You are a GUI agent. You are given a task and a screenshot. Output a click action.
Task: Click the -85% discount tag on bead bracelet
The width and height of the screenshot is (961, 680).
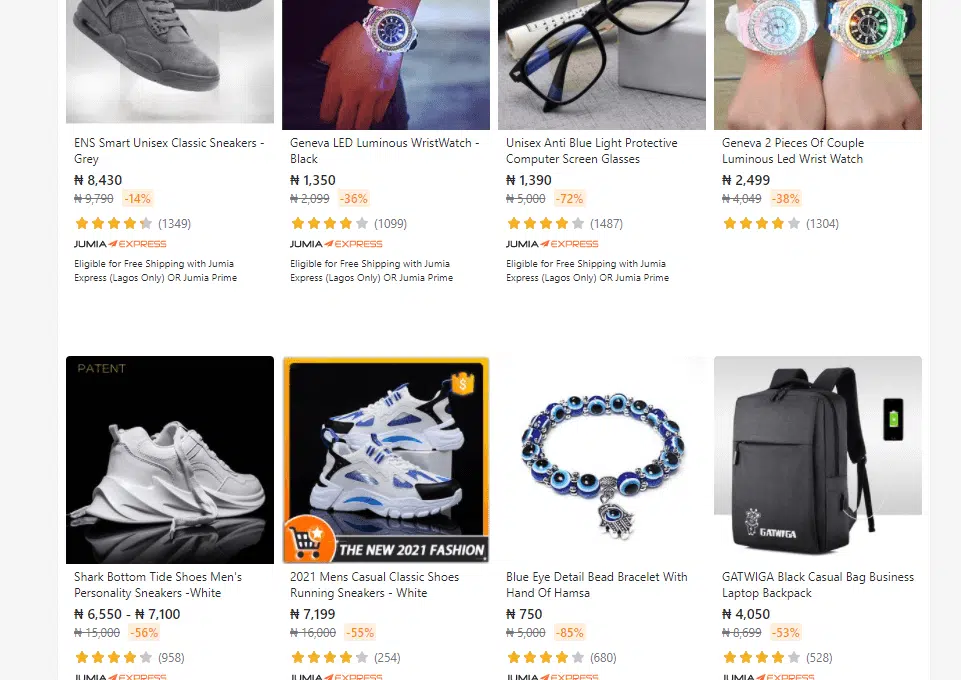(x=569, y=632)
